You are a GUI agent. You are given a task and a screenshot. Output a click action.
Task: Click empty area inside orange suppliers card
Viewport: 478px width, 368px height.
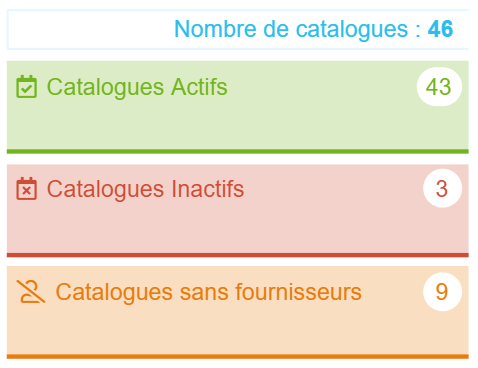tap(238, 333)
